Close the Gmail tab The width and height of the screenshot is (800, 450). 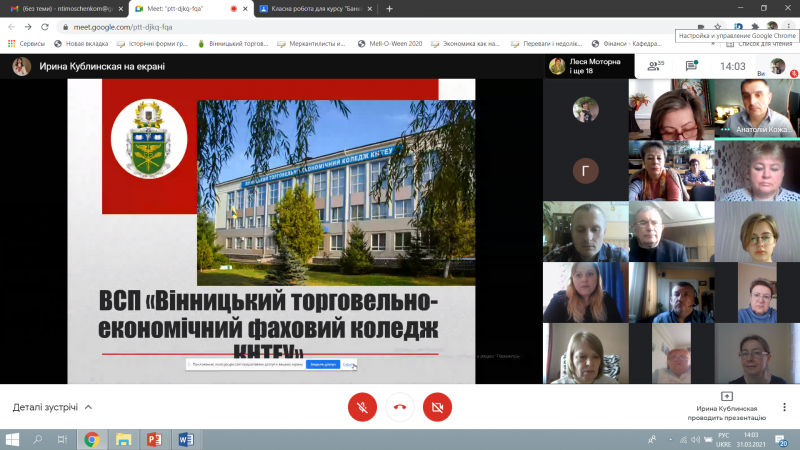(120, 9)
